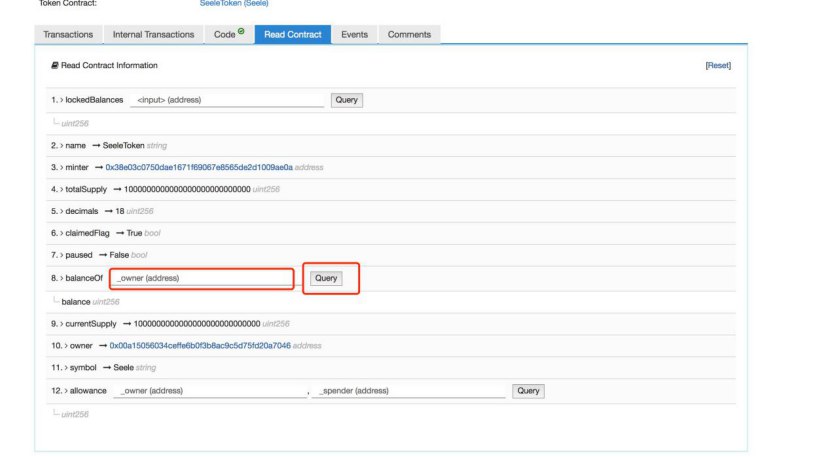Open the owner address link
The image size is (829, 457).
tap(200, 345)
